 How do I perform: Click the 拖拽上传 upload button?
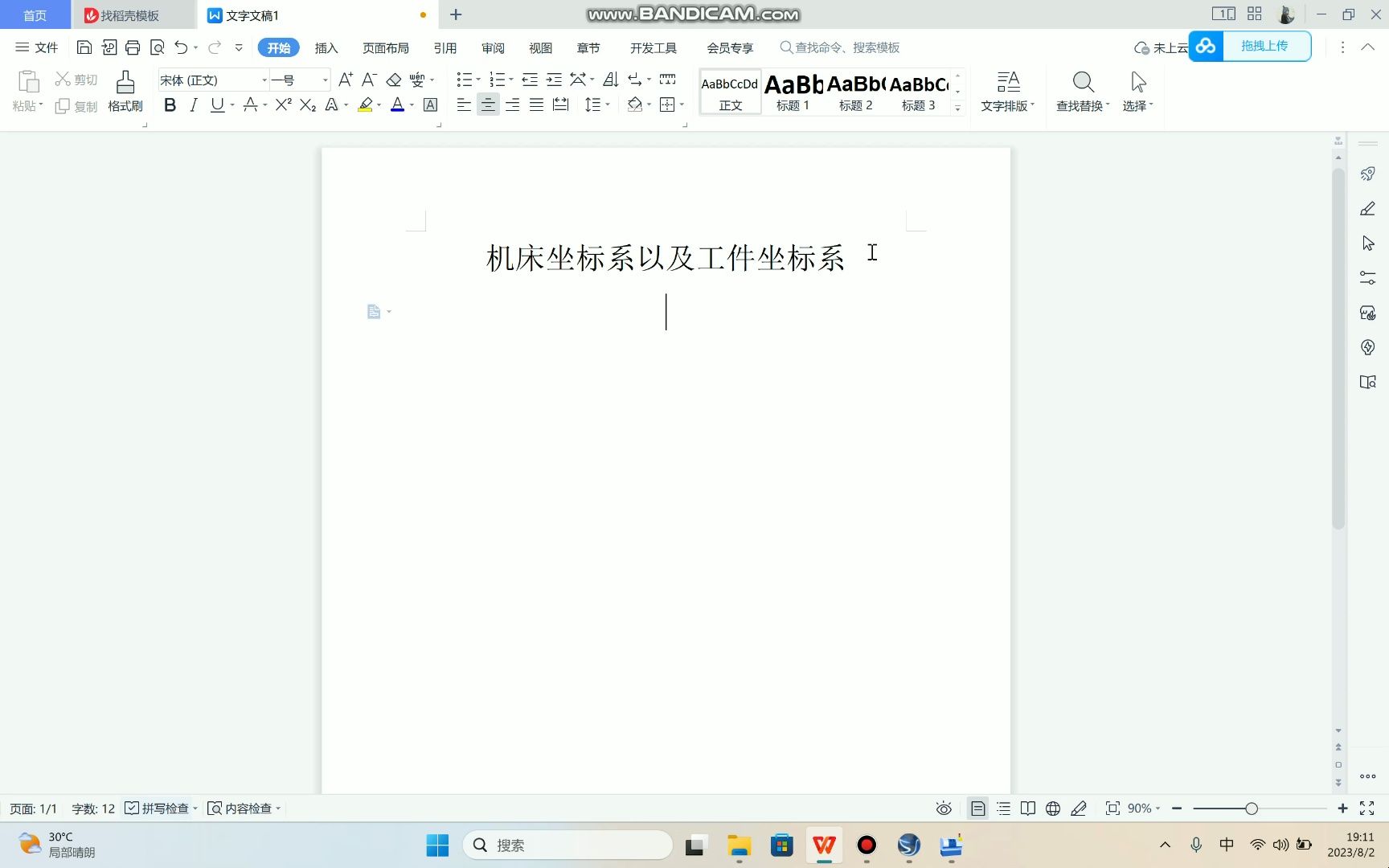click(1250, 46)
